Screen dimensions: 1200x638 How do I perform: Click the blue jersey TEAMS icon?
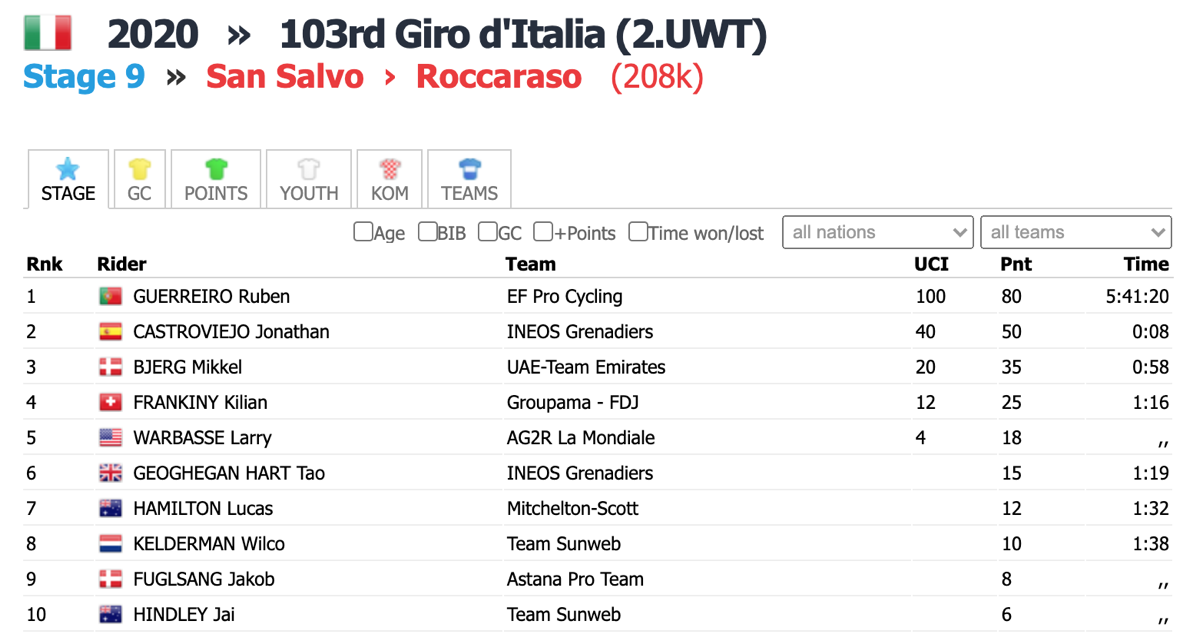coord(469,168)
